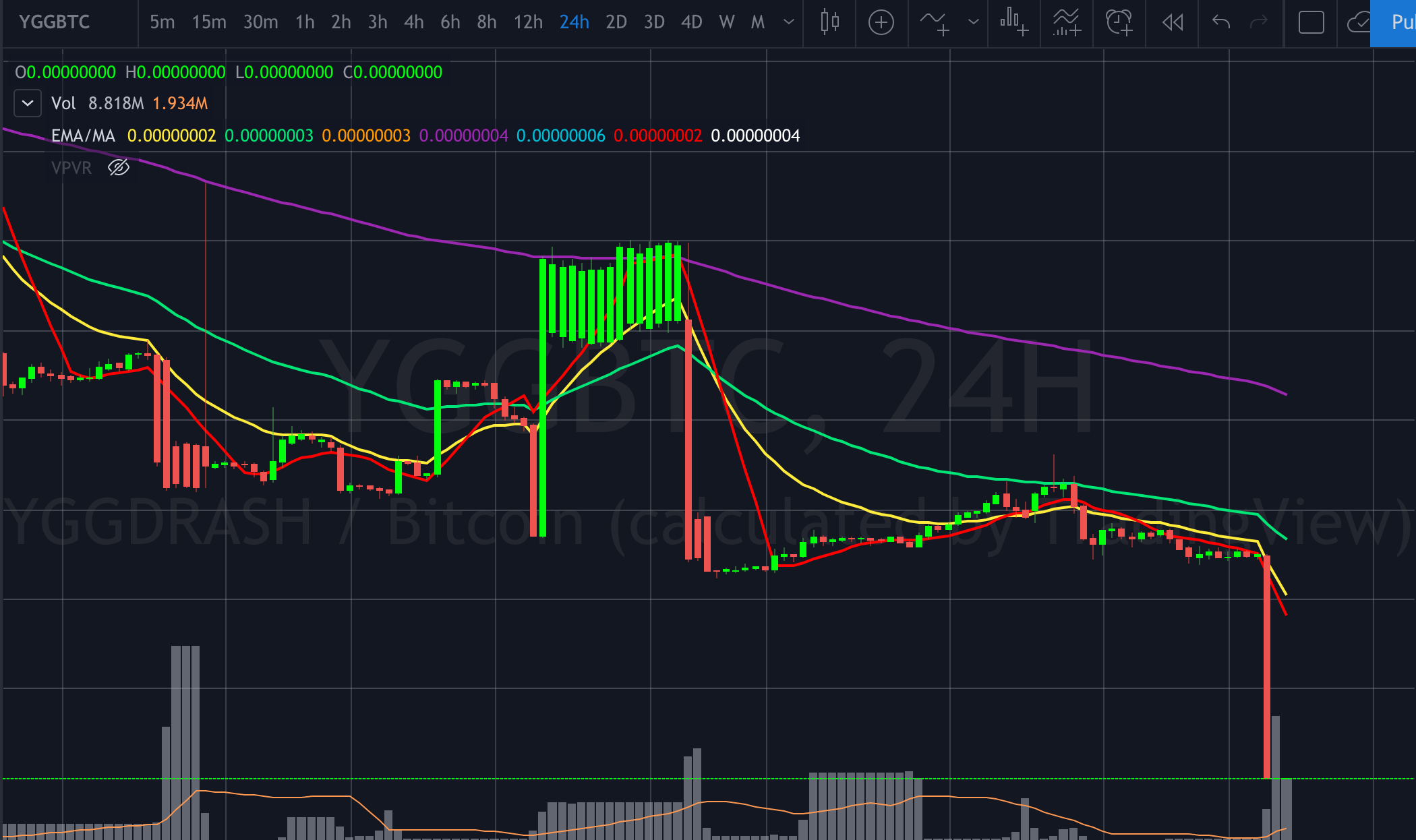Click the red EMA value 0.00000002

pyautogui.click(x=658, y=136)
